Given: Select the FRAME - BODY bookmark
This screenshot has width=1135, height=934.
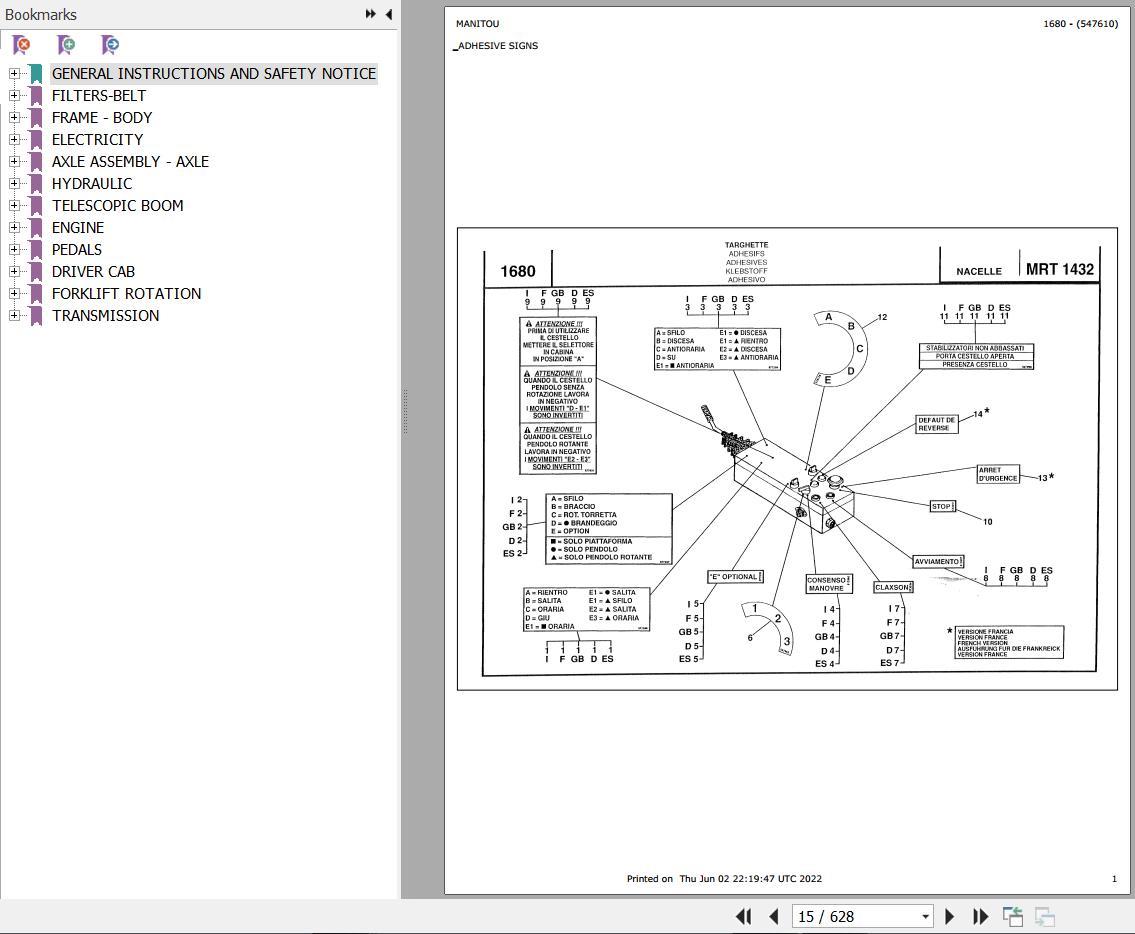Looking at the screenshot, I should click(x=101, y=117).
